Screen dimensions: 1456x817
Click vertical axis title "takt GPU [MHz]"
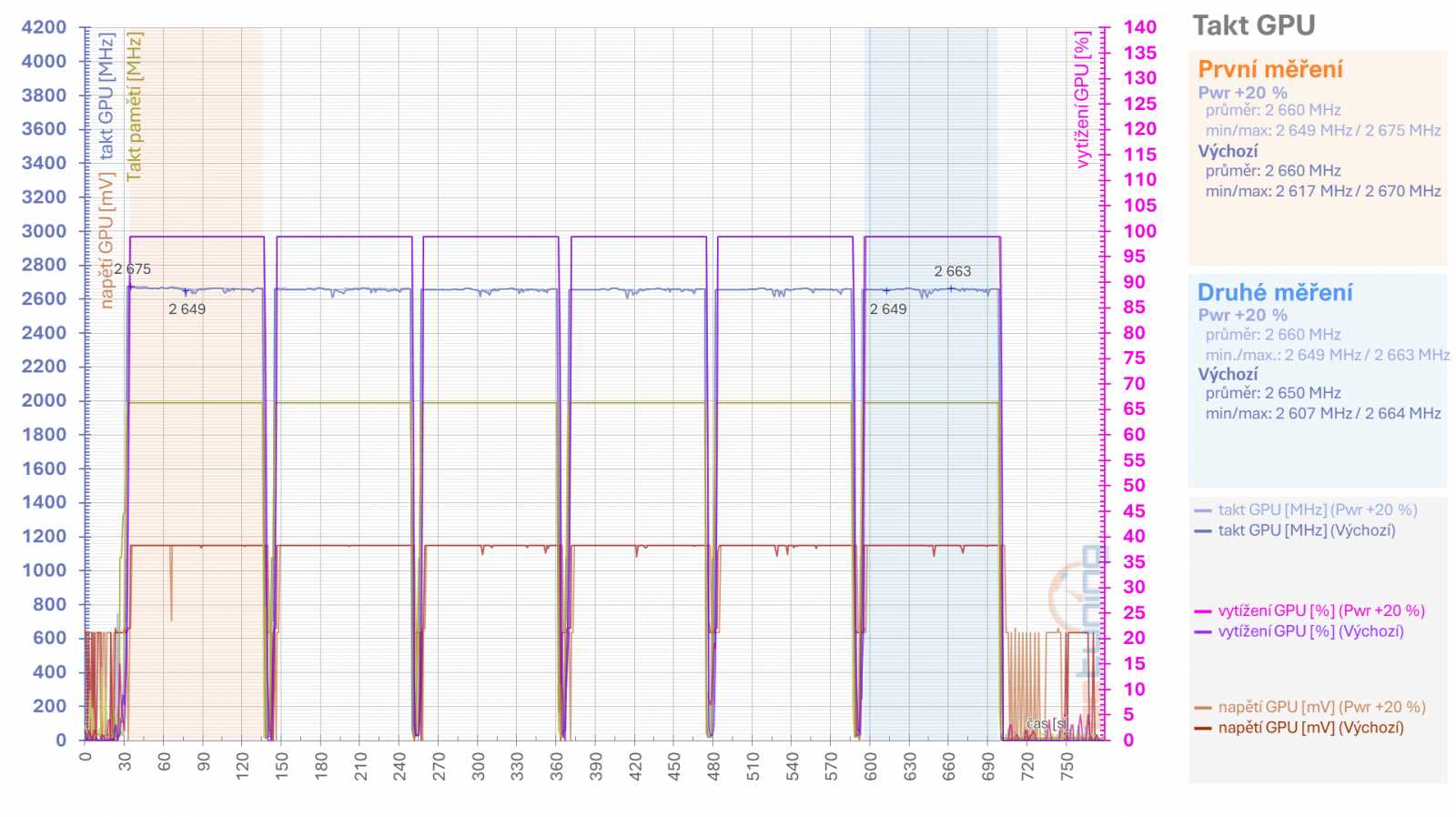106,96
